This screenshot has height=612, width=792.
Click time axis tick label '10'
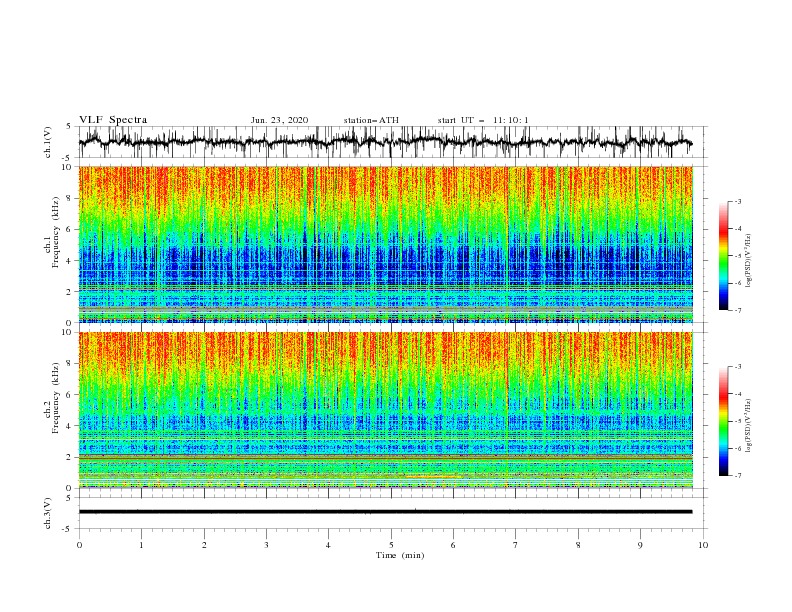point(703,545)
